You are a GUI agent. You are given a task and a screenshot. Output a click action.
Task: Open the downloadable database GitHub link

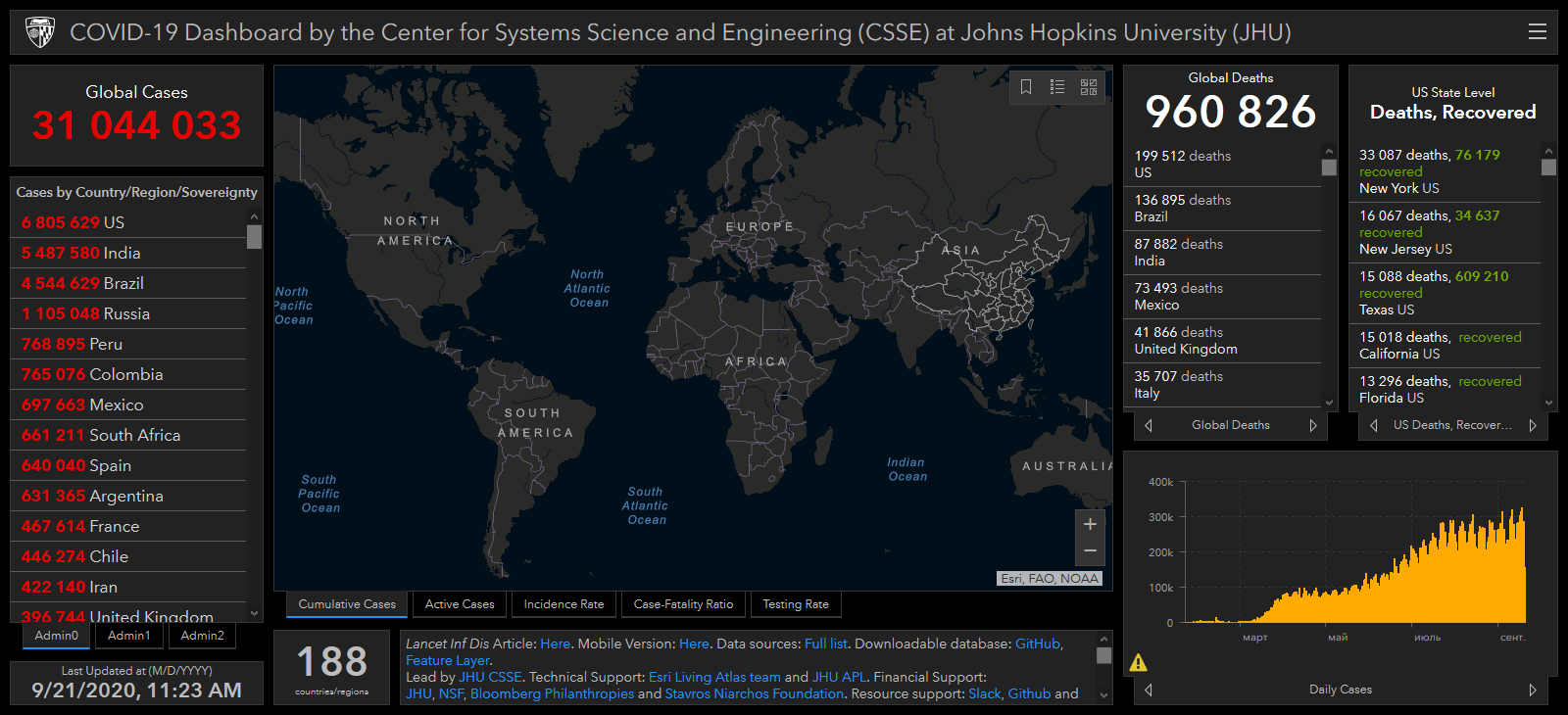tap(1038, 643)
